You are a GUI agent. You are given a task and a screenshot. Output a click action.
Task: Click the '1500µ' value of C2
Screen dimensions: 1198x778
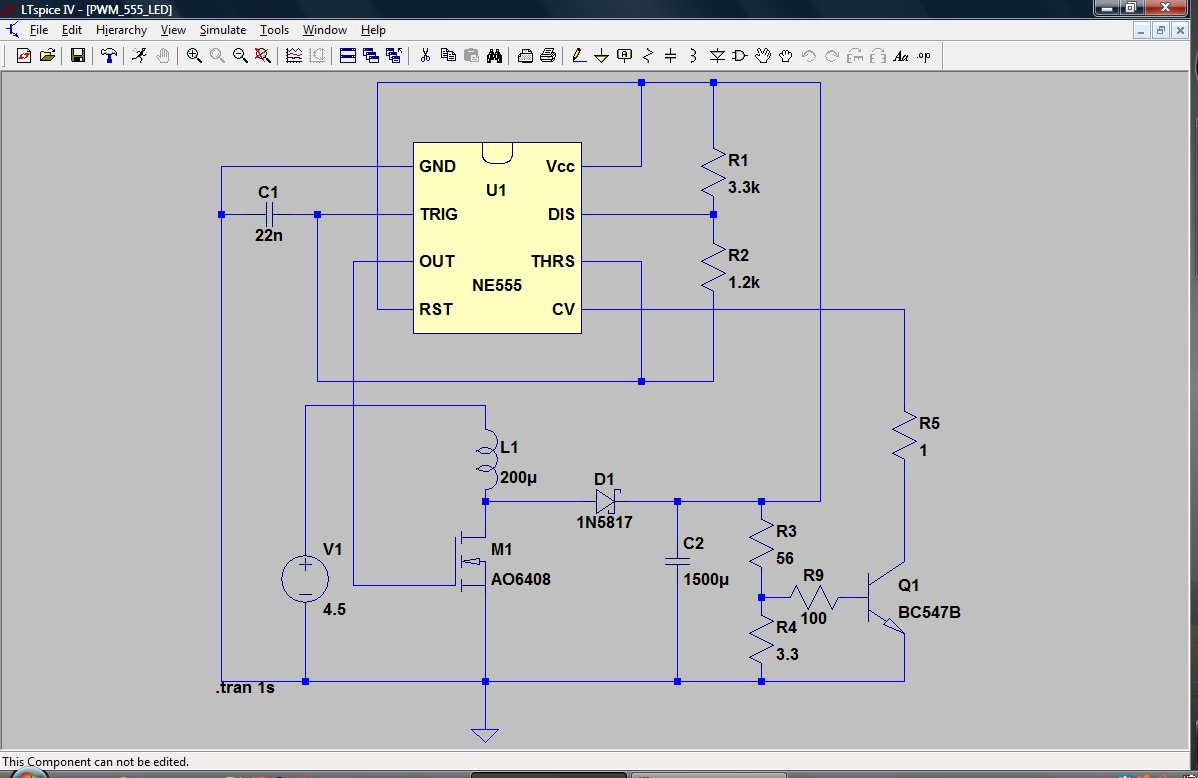tap(706, 579)
